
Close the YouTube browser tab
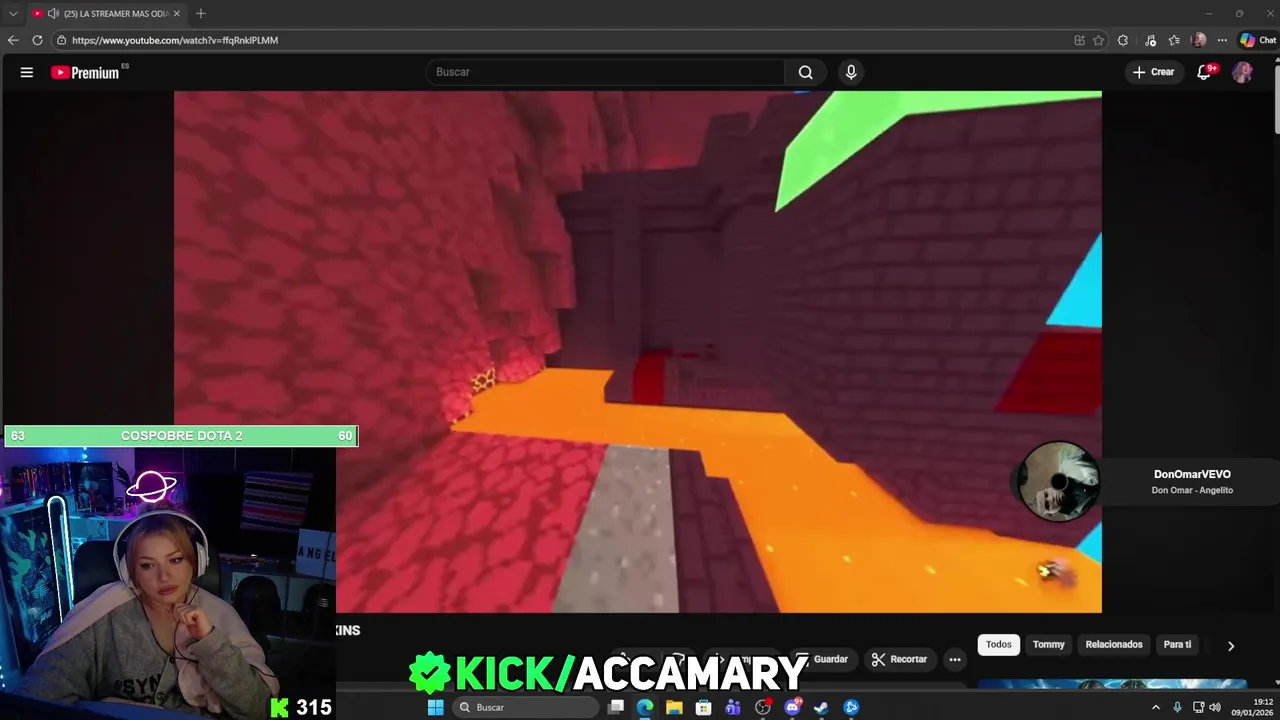click(x=177, y=14)
